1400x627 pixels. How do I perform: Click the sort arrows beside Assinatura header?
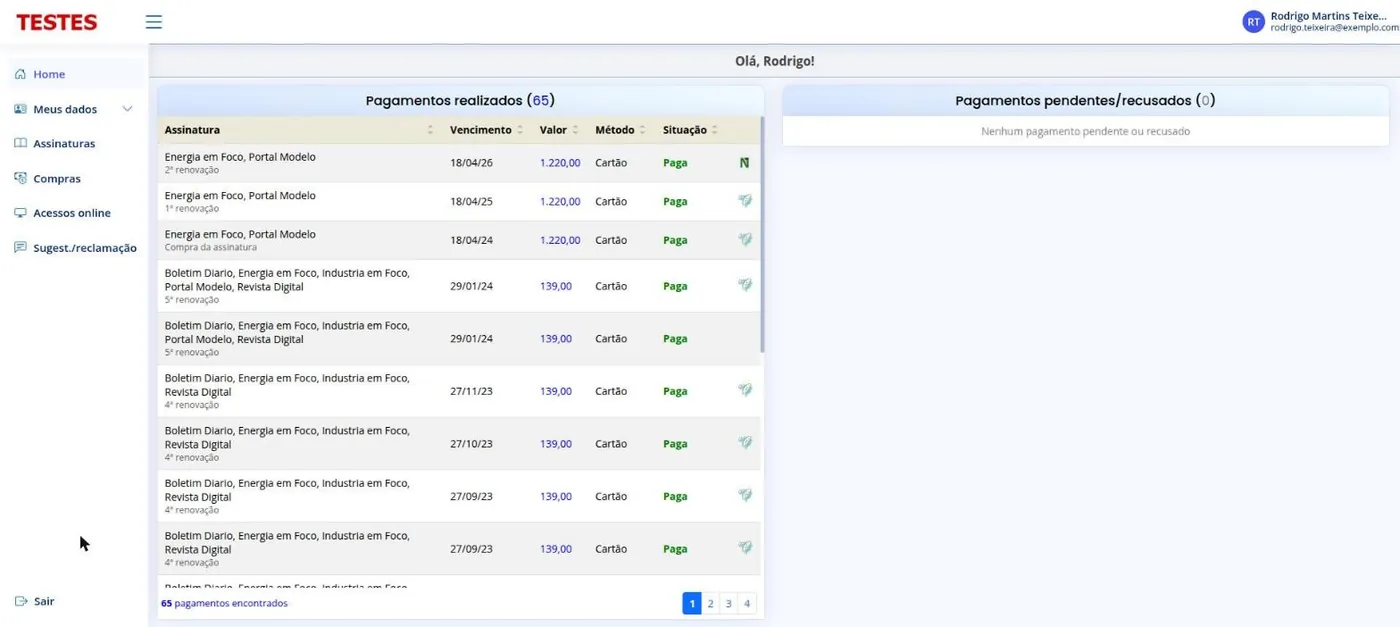pos(430,130)
